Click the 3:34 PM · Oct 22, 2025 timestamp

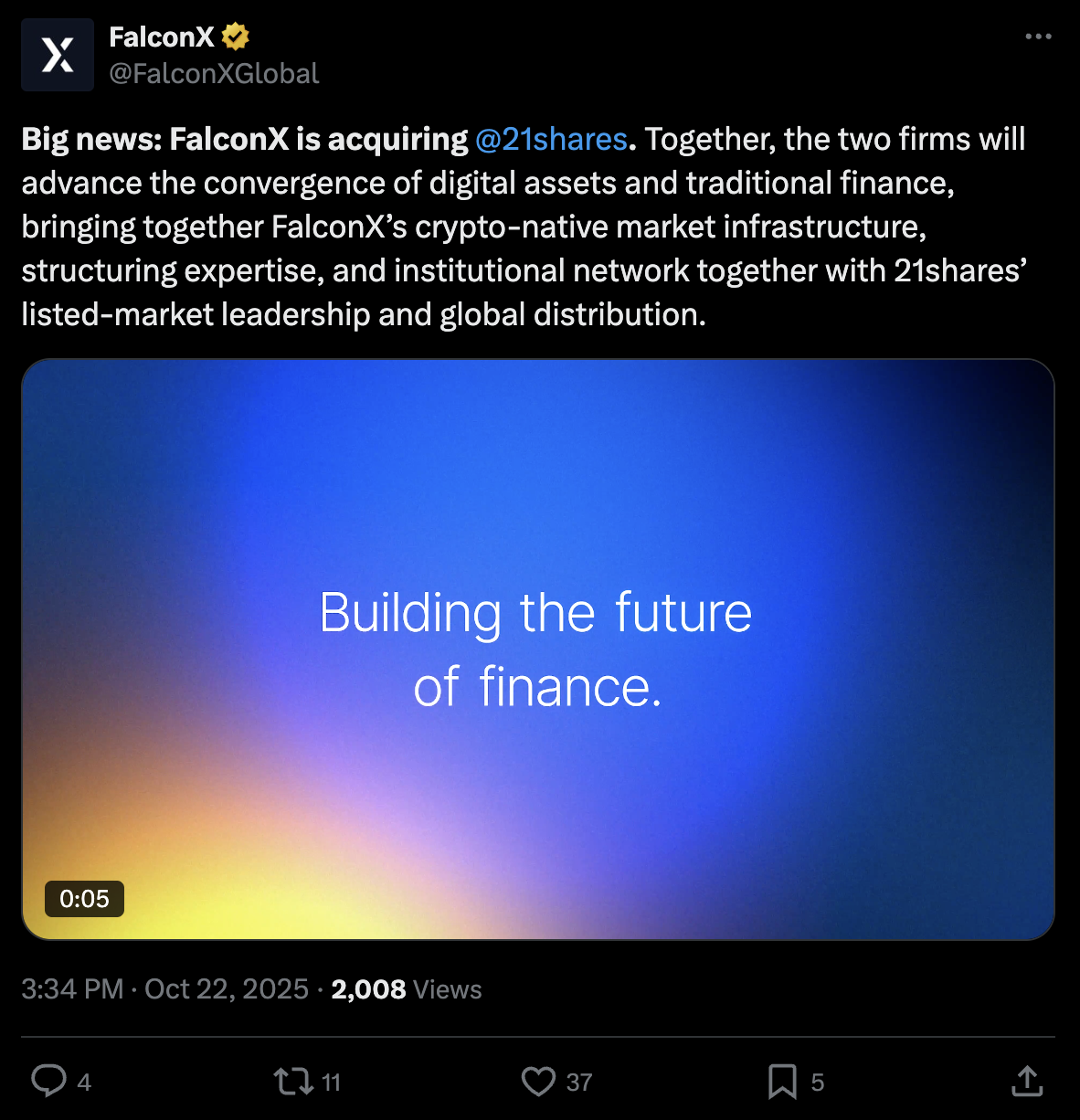tap(165, 989)
